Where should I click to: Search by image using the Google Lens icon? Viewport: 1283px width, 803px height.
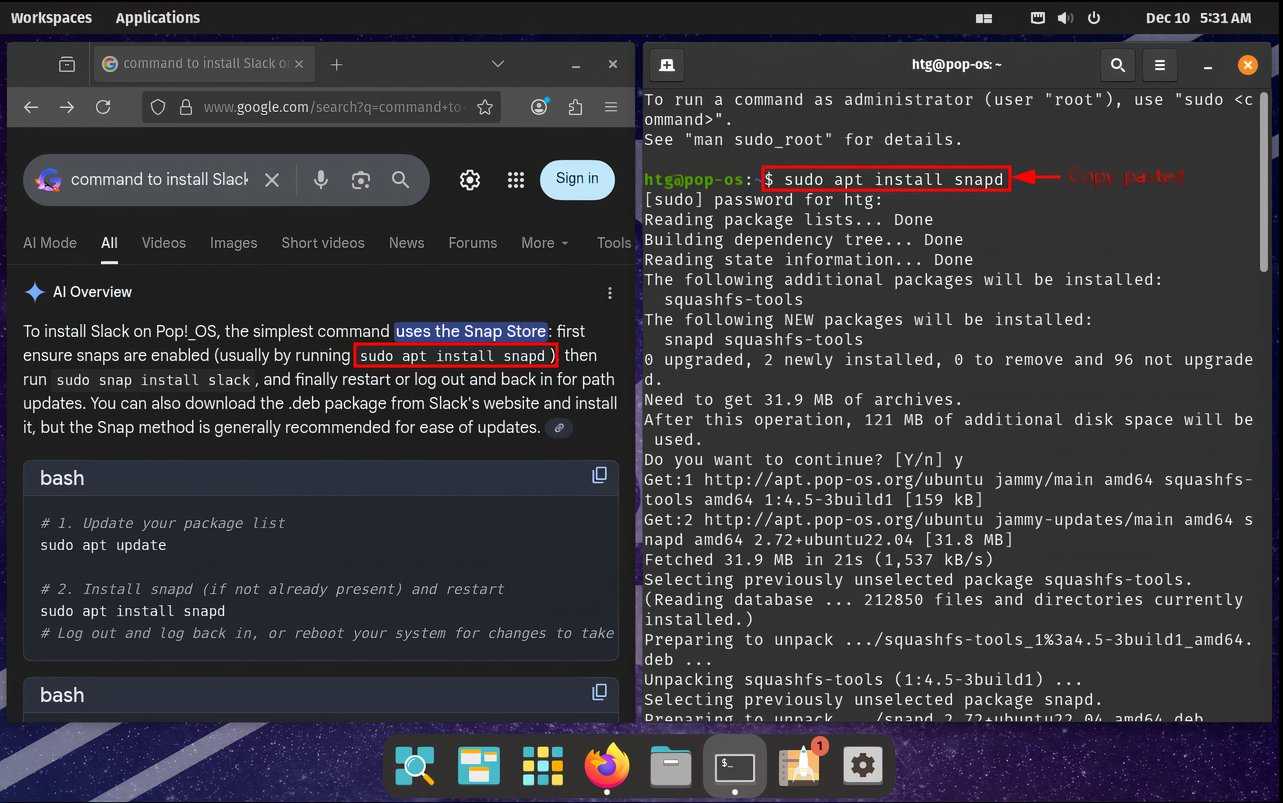coord(360,180)
